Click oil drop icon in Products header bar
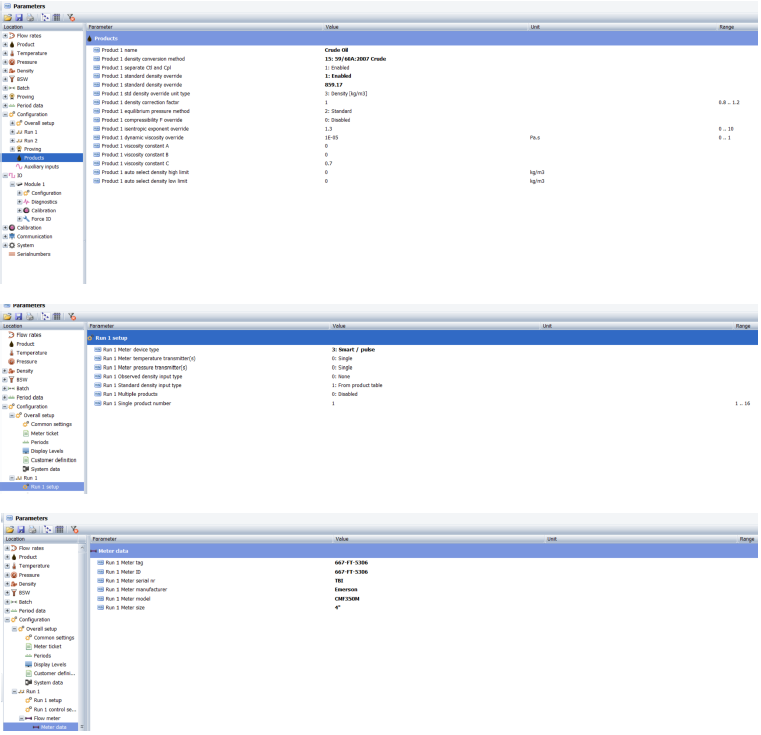Screen dimensions: 761x735 [90, 38]
